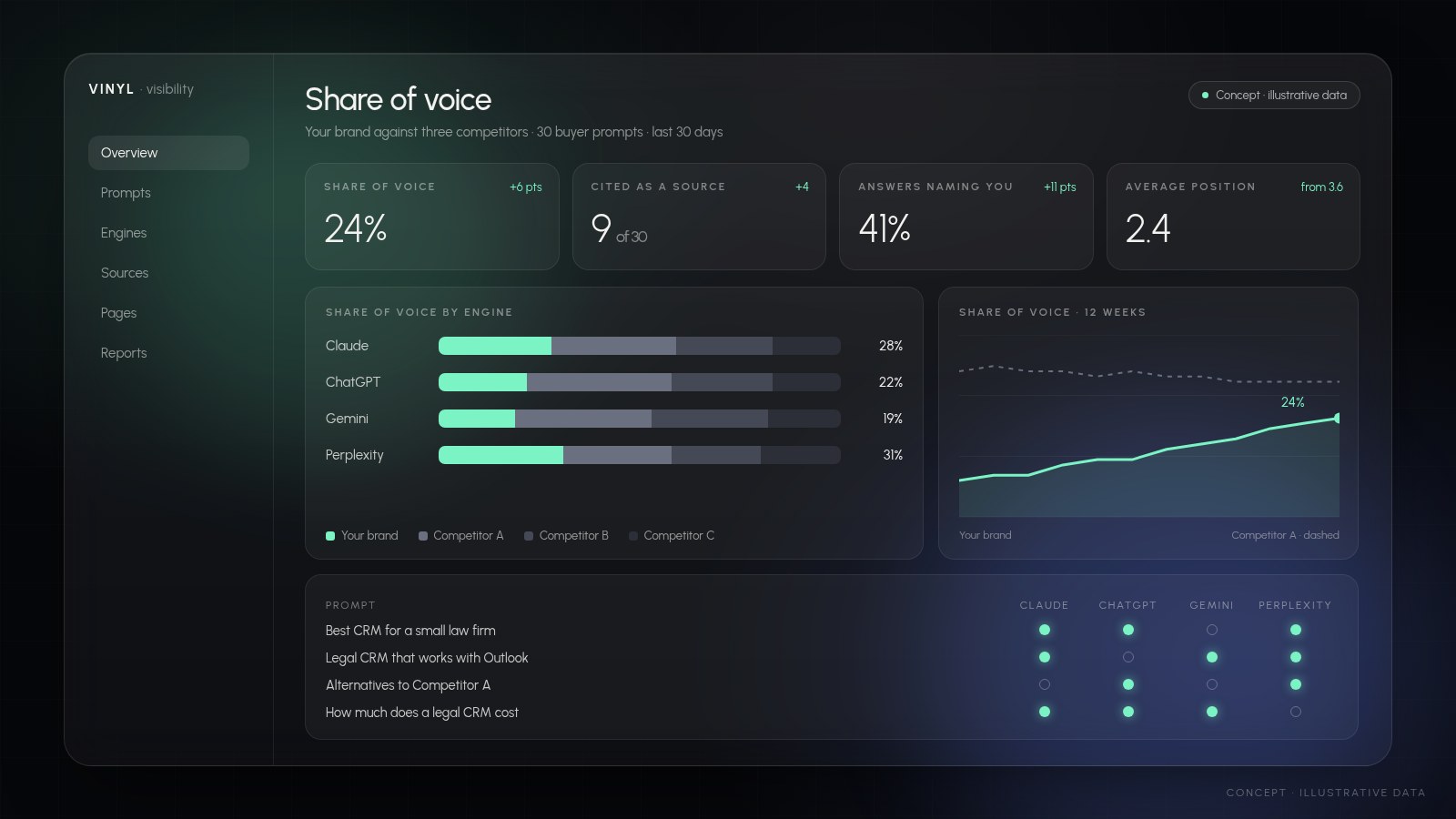Open the Share of Voice 24% card
The height and width of the screenshot is (819, 1456).
(432, 217)
